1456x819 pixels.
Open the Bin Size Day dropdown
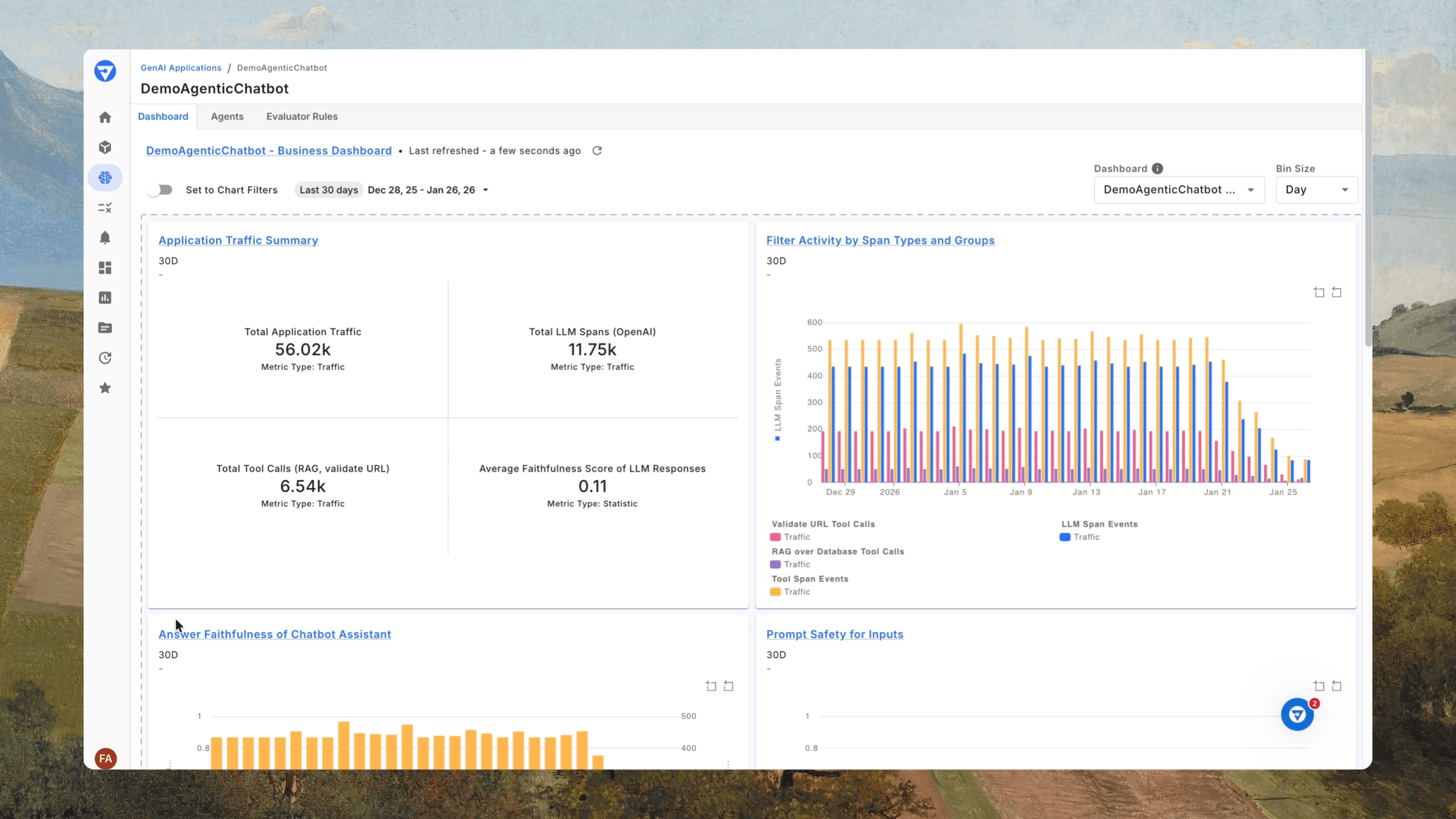point(1317,190)
